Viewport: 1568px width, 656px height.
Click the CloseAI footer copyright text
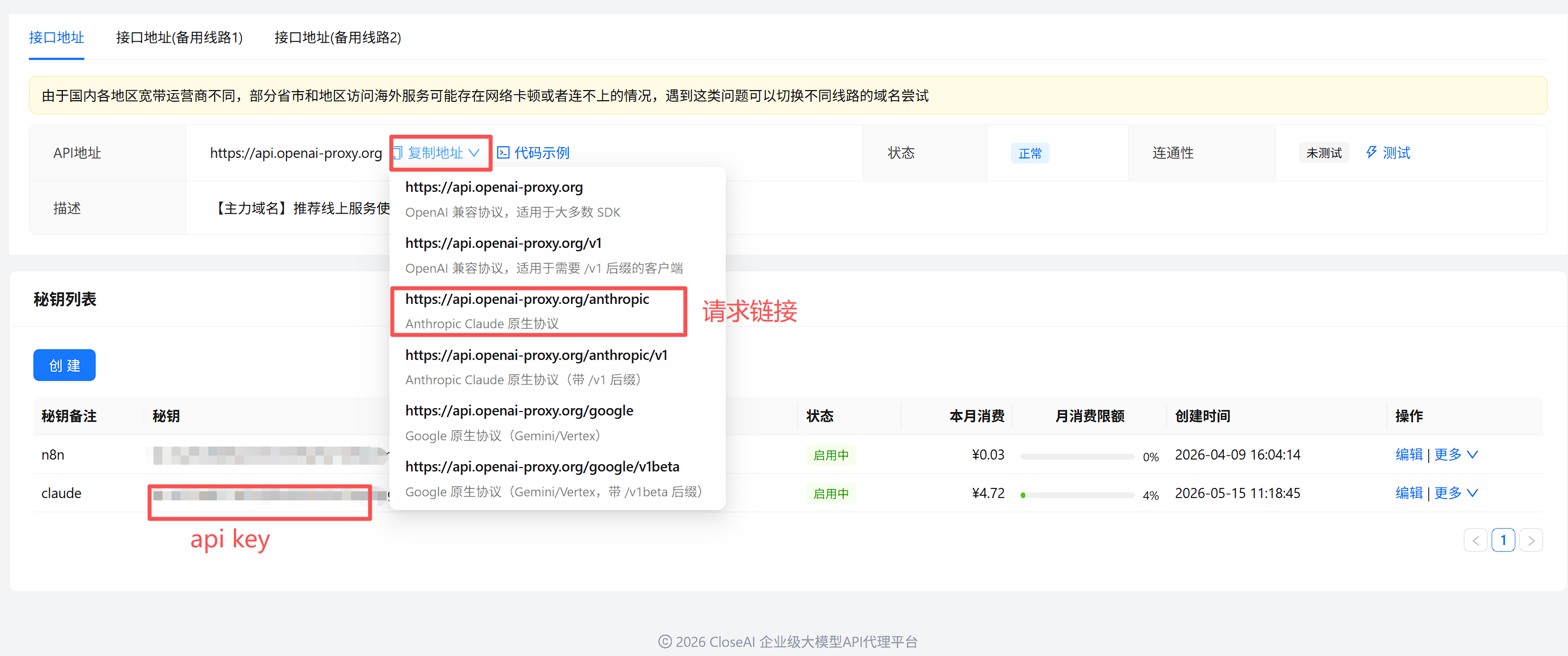click(x=787, y=641)
